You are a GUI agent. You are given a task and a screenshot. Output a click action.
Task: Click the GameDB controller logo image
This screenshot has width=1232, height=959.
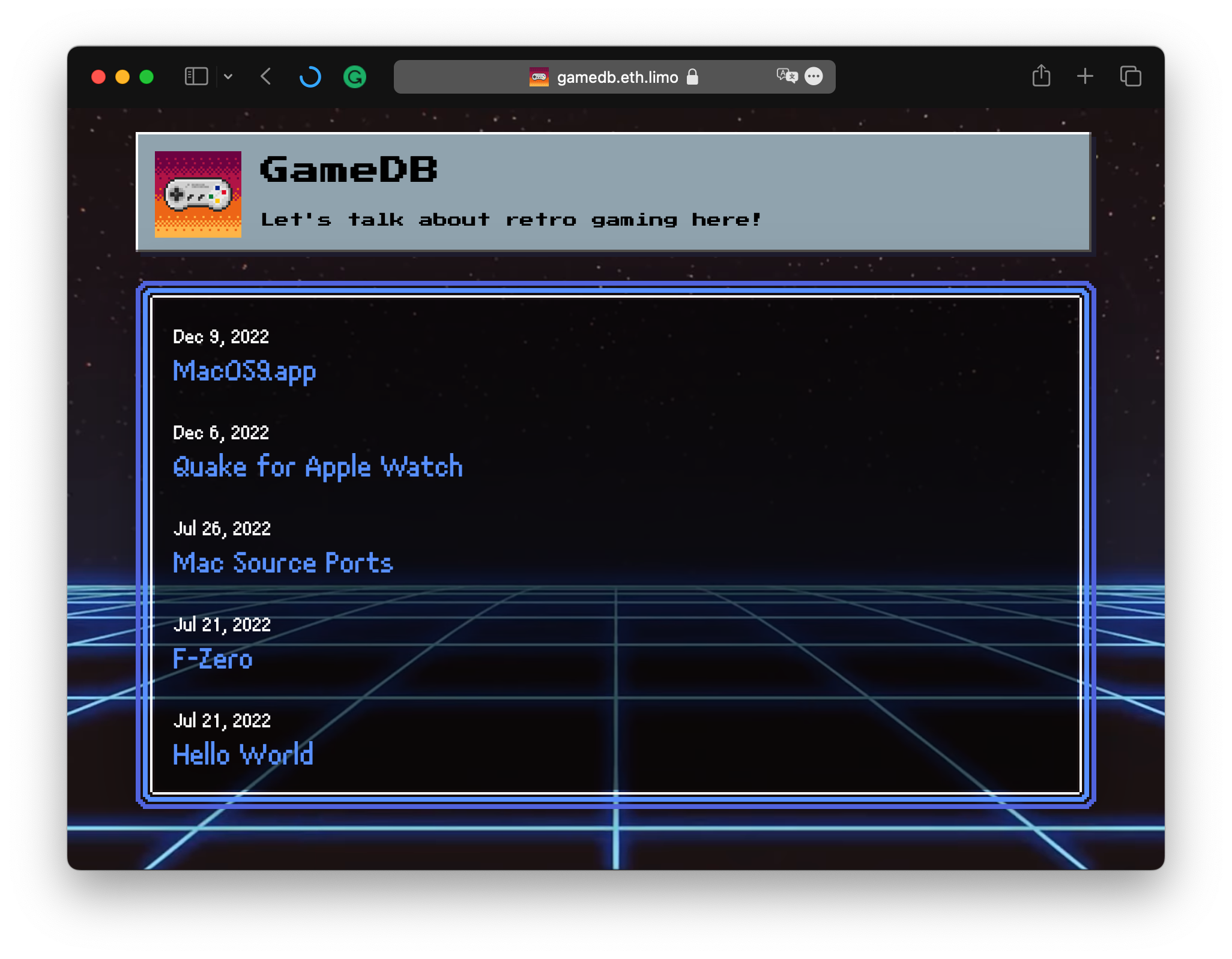pos(198,194)
